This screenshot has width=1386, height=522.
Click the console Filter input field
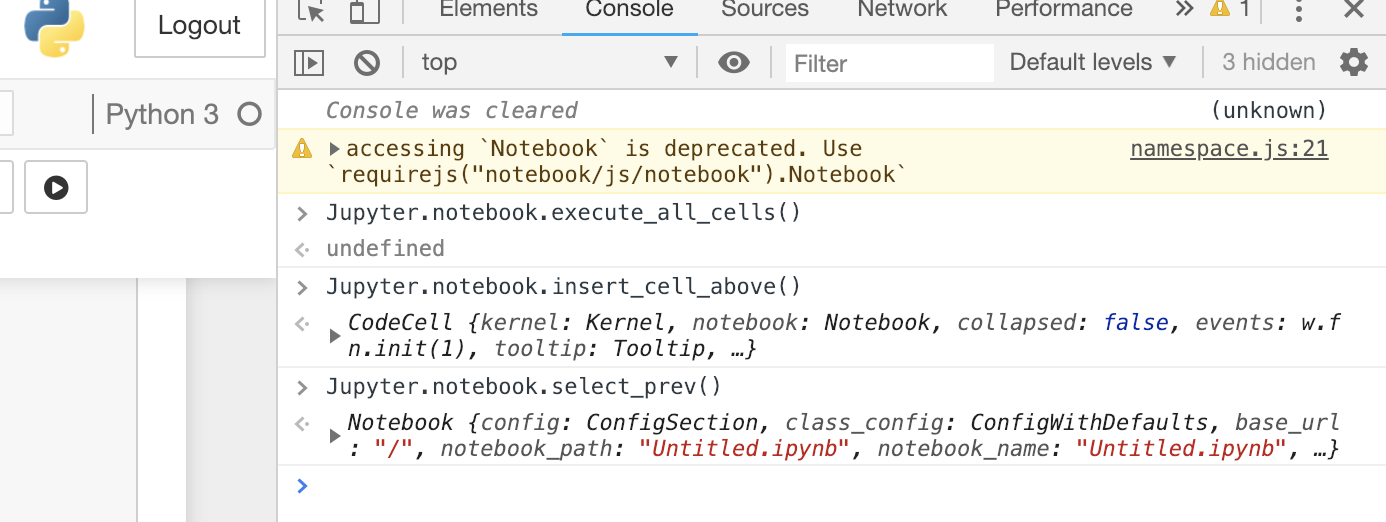(889, 63)
